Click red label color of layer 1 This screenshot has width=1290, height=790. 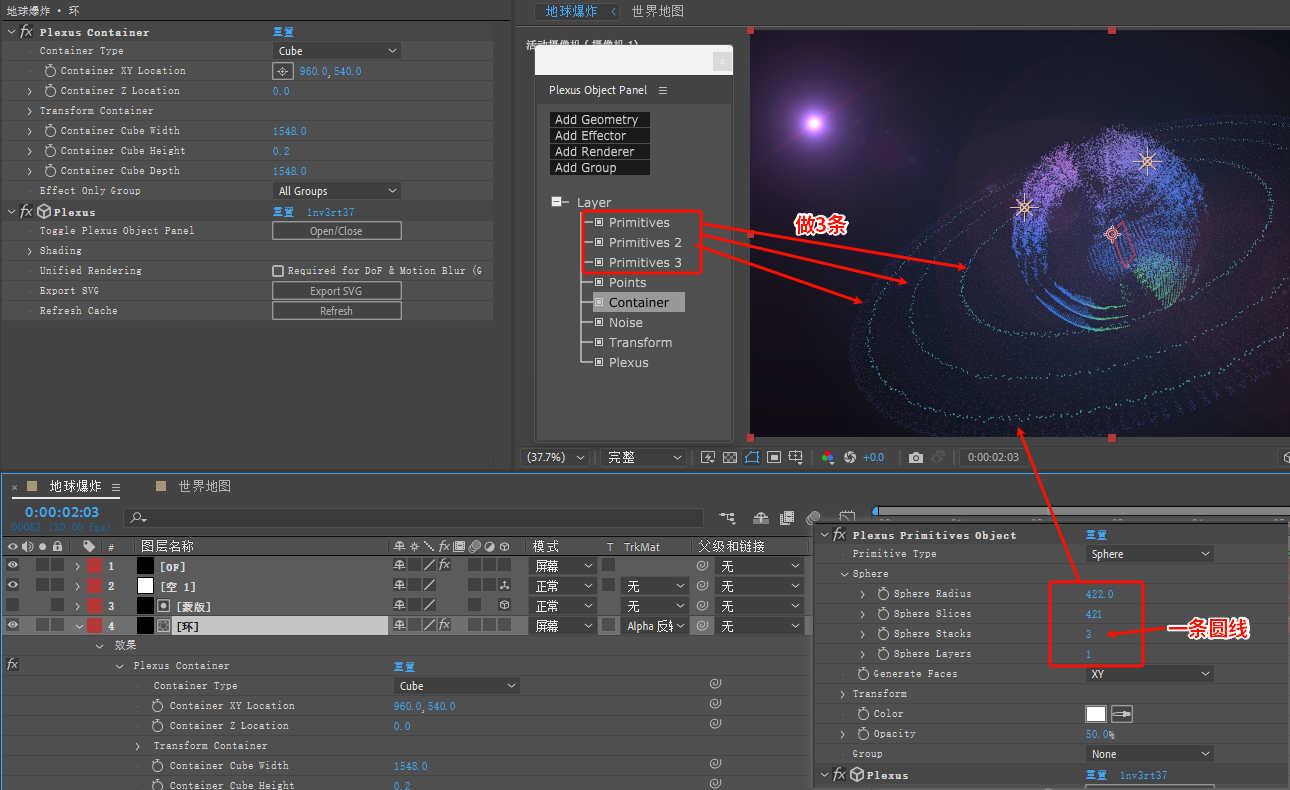pos(94,566)
